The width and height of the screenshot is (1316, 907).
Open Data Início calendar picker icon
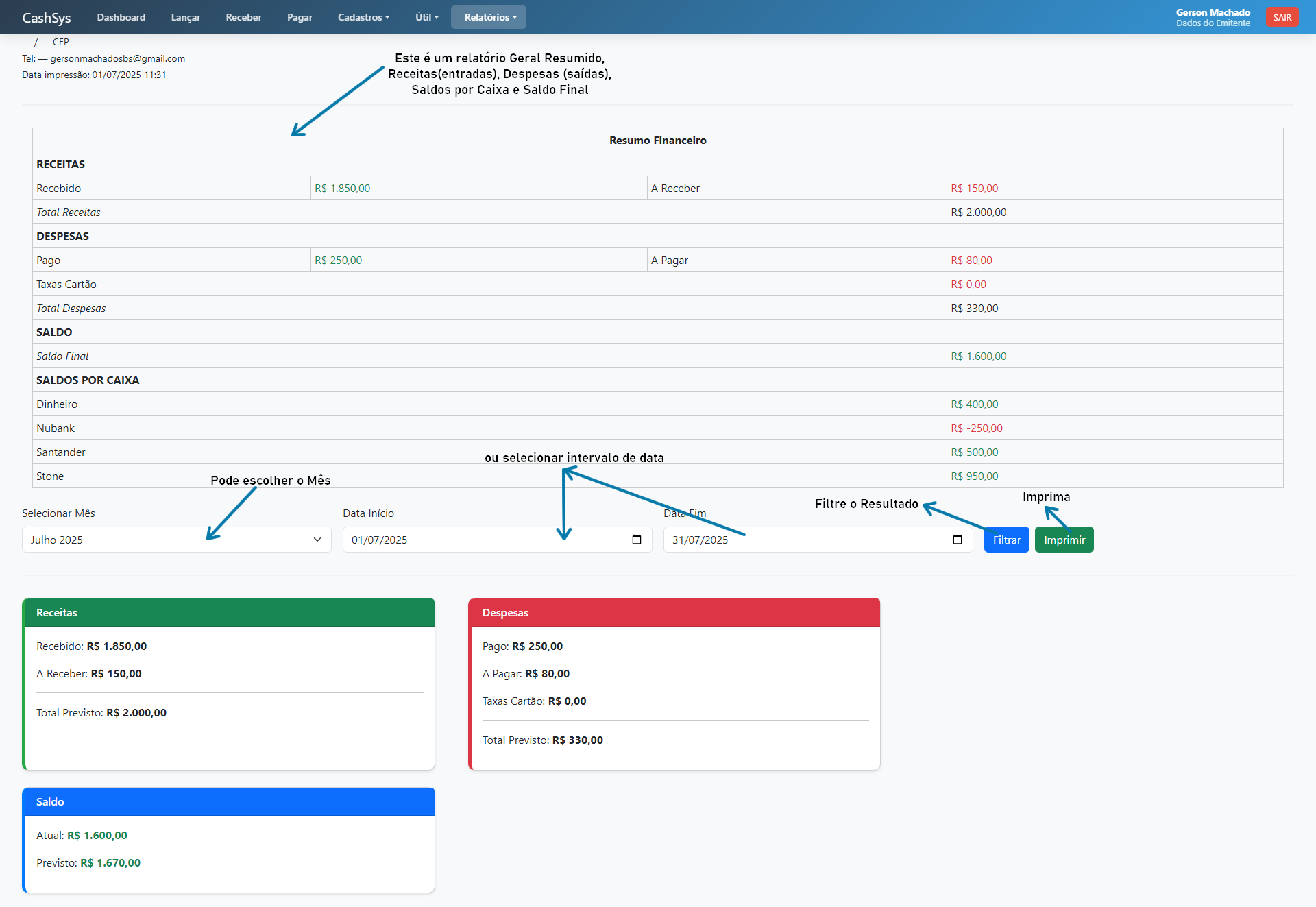(x=636, y=540)
